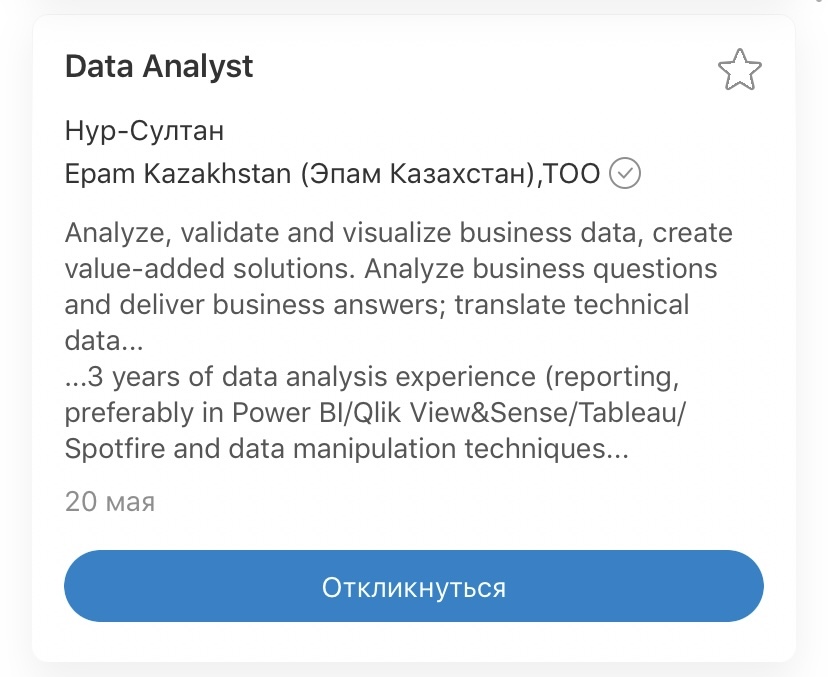Click the Откликнуться apply button
This screenshot has width=828, height=677.
point(413,586)
